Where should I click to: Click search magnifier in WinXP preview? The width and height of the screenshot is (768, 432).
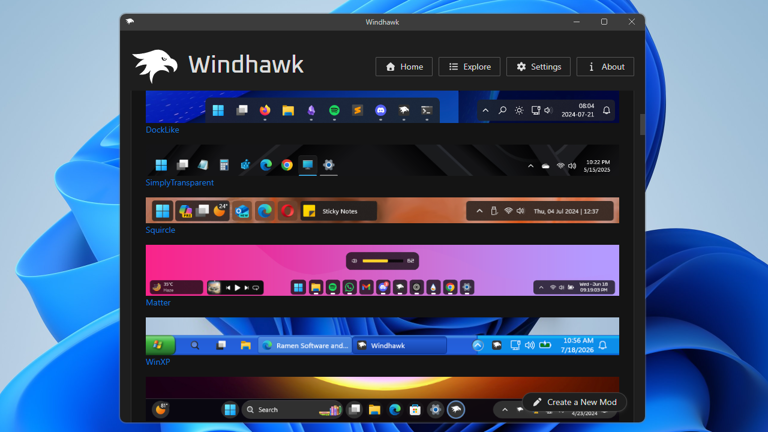195,345
